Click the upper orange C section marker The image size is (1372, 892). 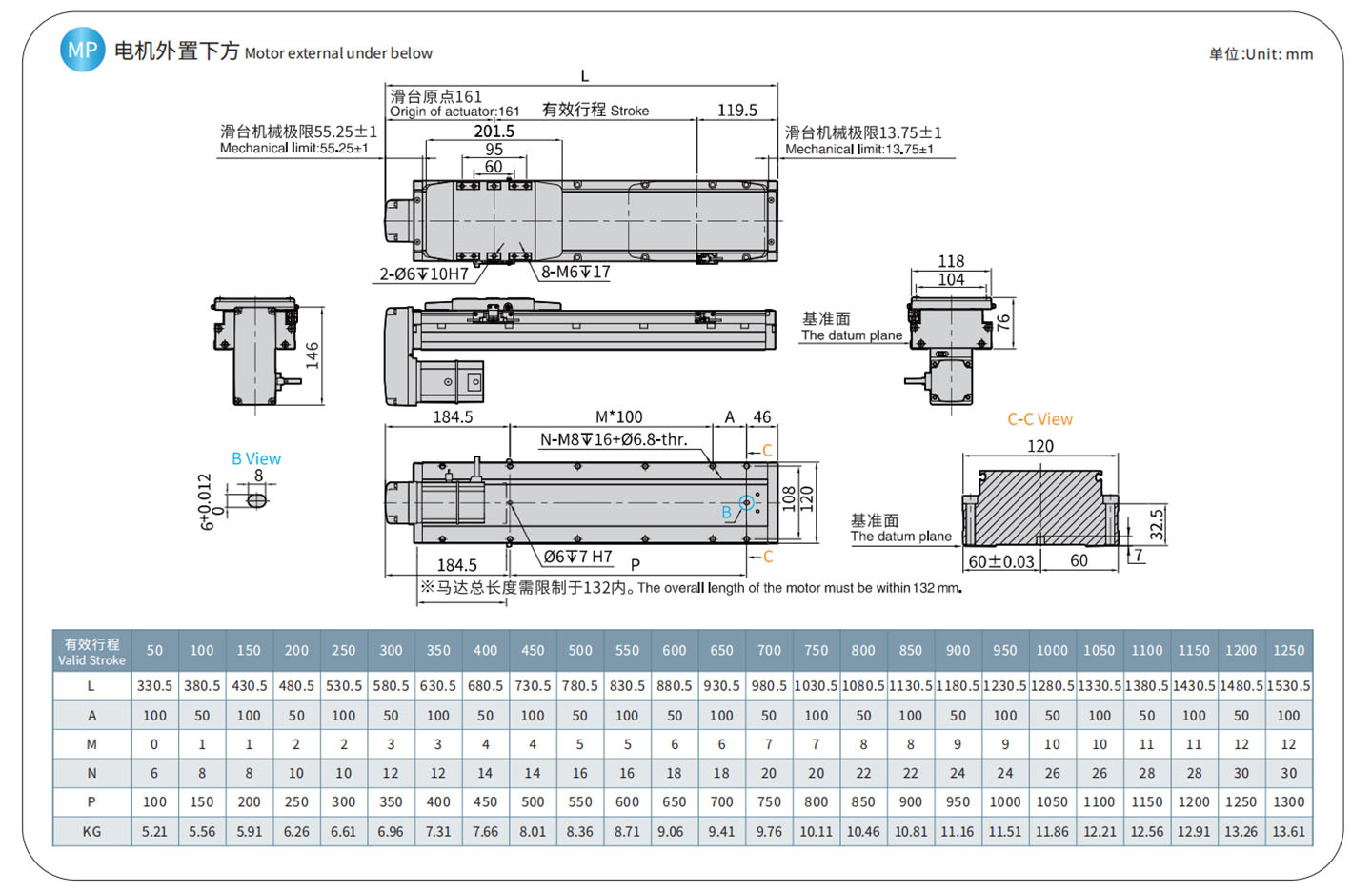pyautogui.click(x=767, y=451)
